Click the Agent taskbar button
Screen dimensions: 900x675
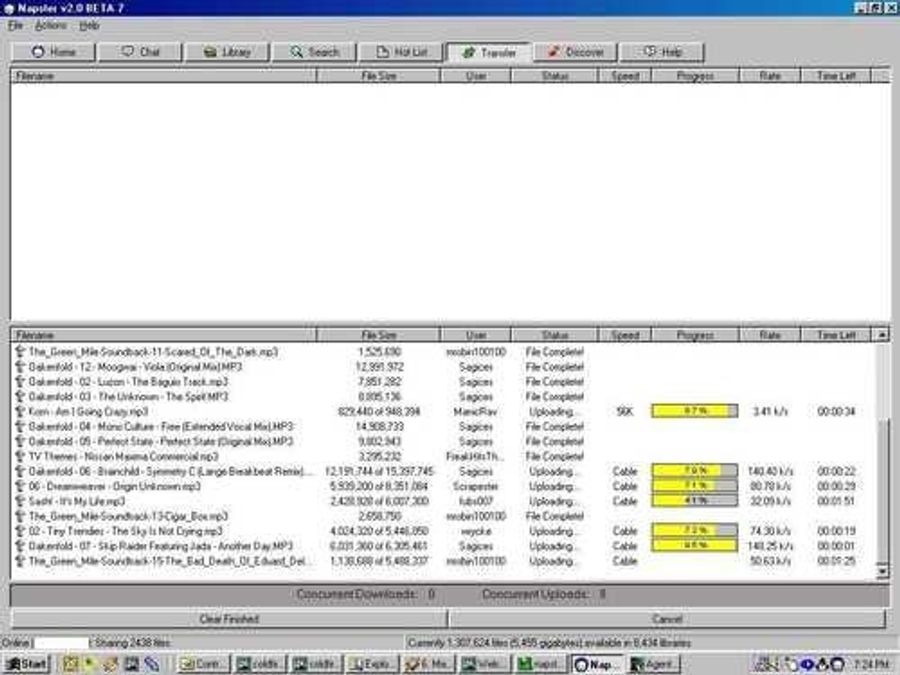[x=653, y=664]
